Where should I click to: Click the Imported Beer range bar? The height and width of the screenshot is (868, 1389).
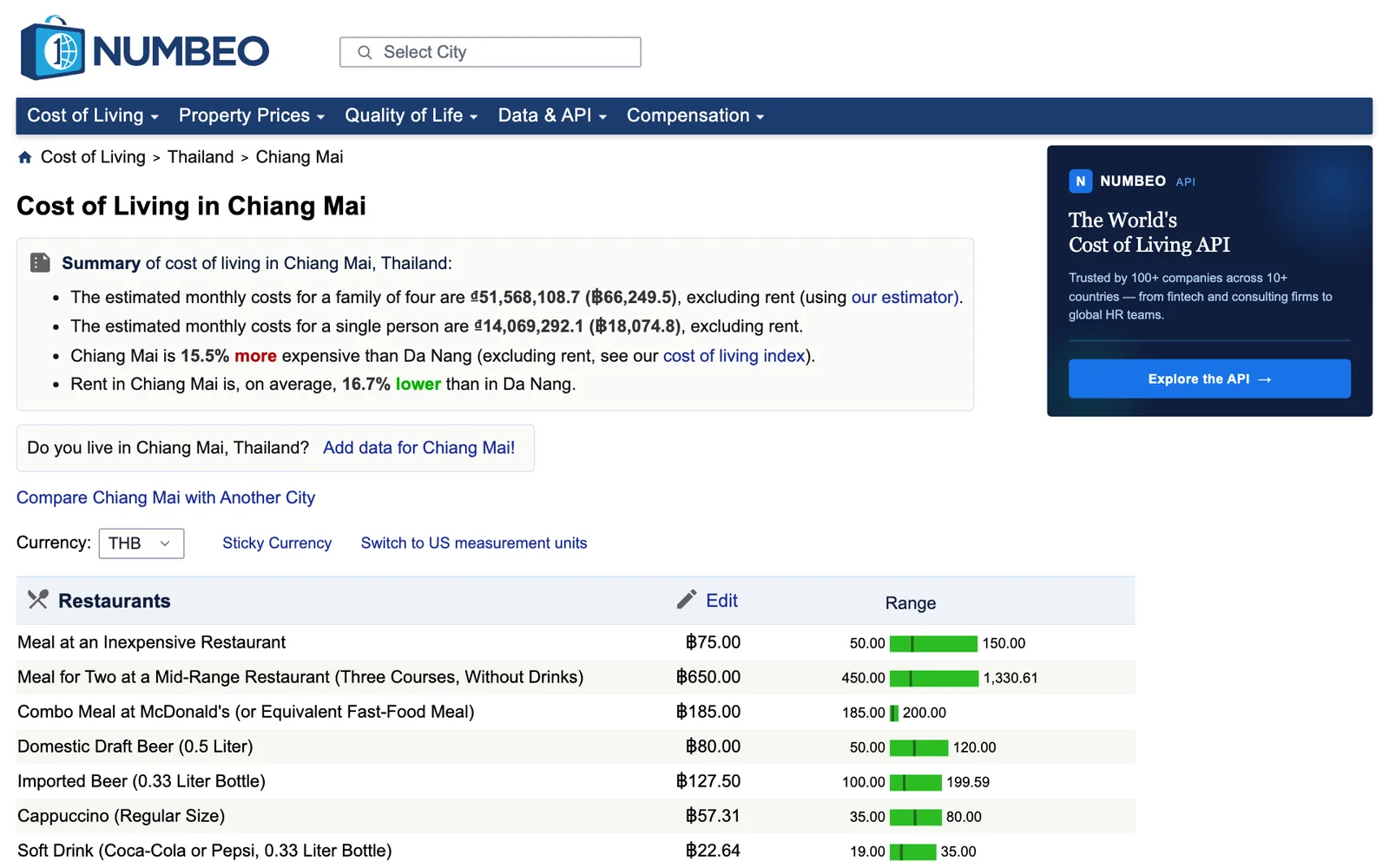[x=915, y=782]
